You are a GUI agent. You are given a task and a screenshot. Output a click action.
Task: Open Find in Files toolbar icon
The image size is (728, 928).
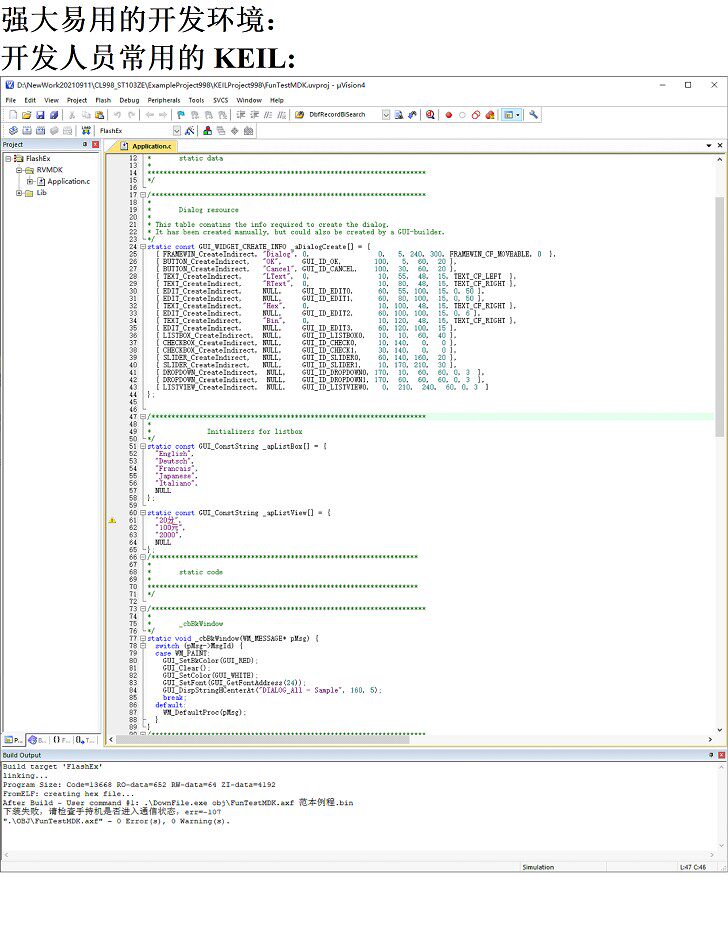(x=299, y=115)
